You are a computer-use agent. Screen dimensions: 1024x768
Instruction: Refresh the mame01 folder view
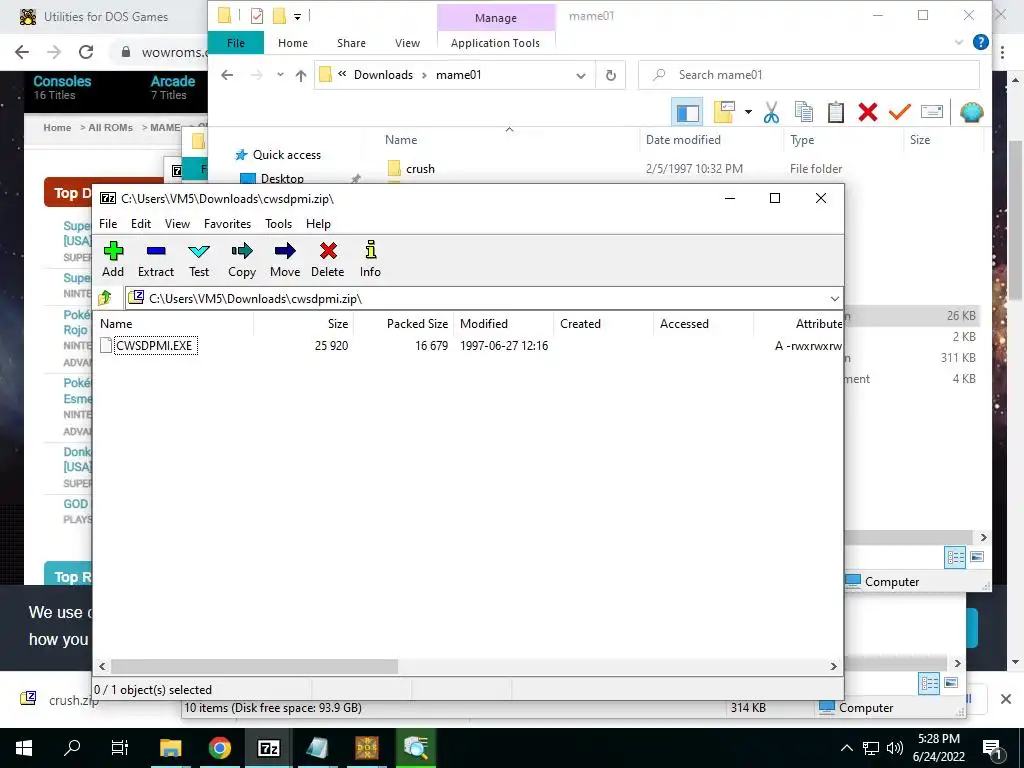(611, 75)
